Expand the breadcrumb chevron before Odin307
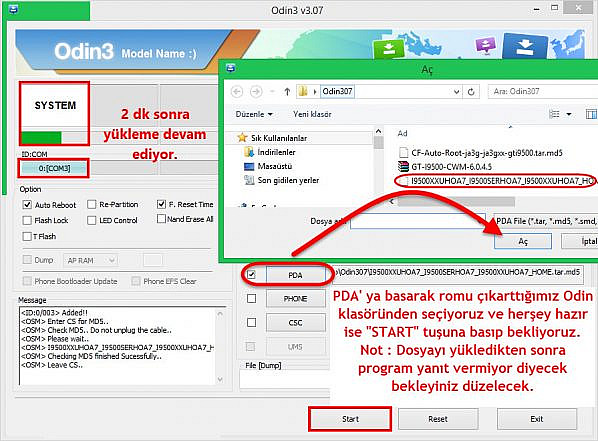Viewport: 598px width, 441px height. pyautogui.click(x=315, y=92)
